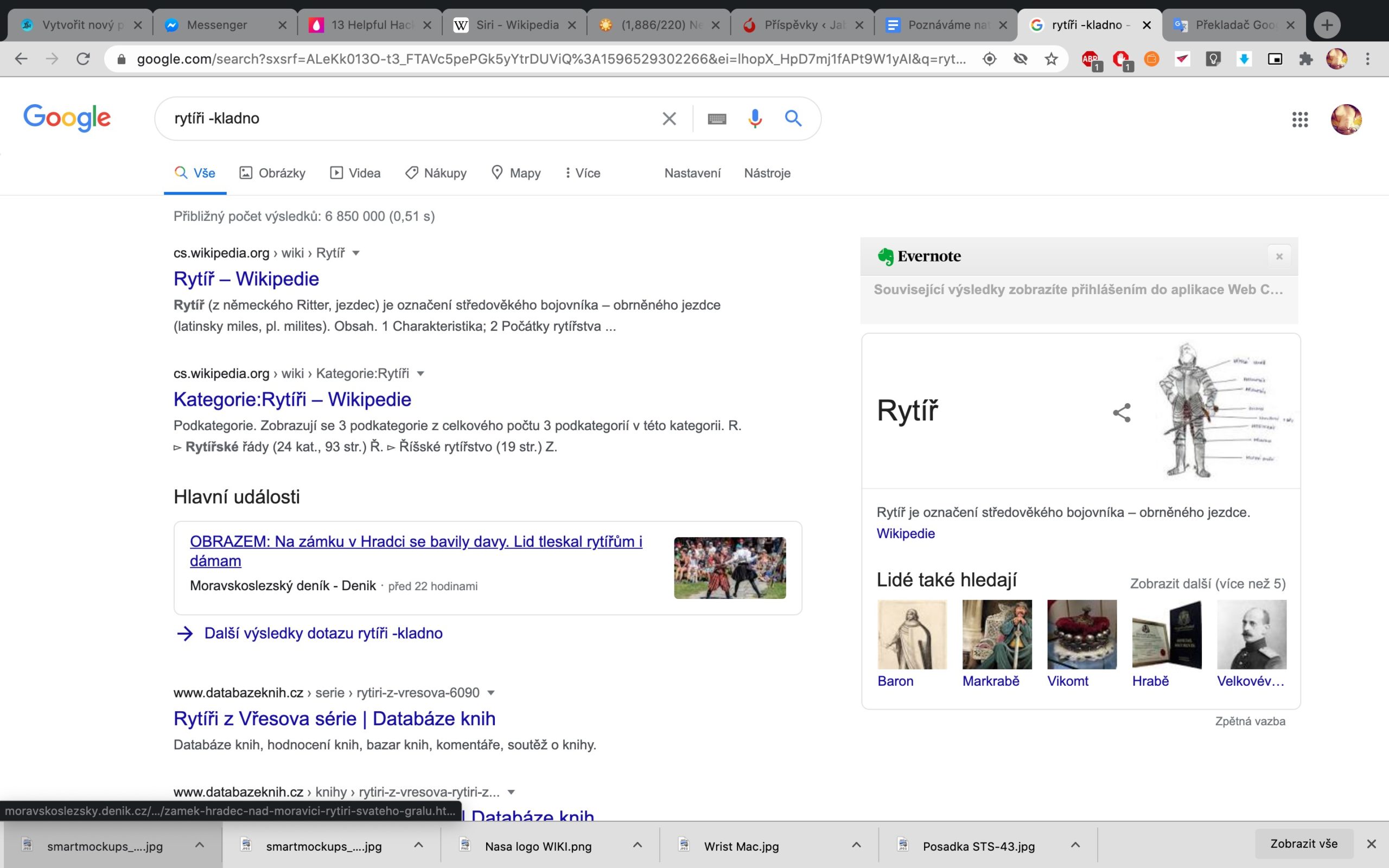Open the on-screen keyboard input icon

(x=717, y=118)
